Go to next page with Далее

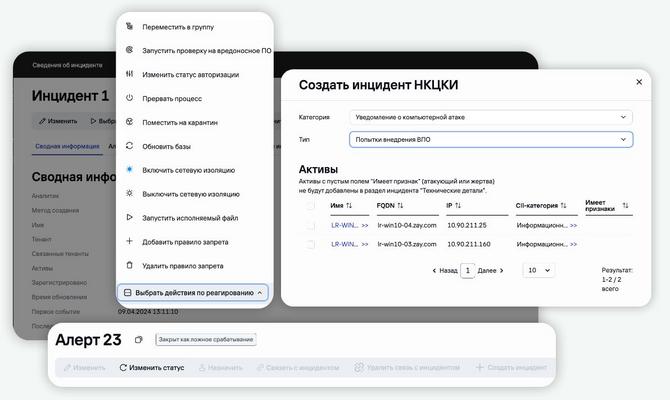pyautogui.click(x=491, y=271)
